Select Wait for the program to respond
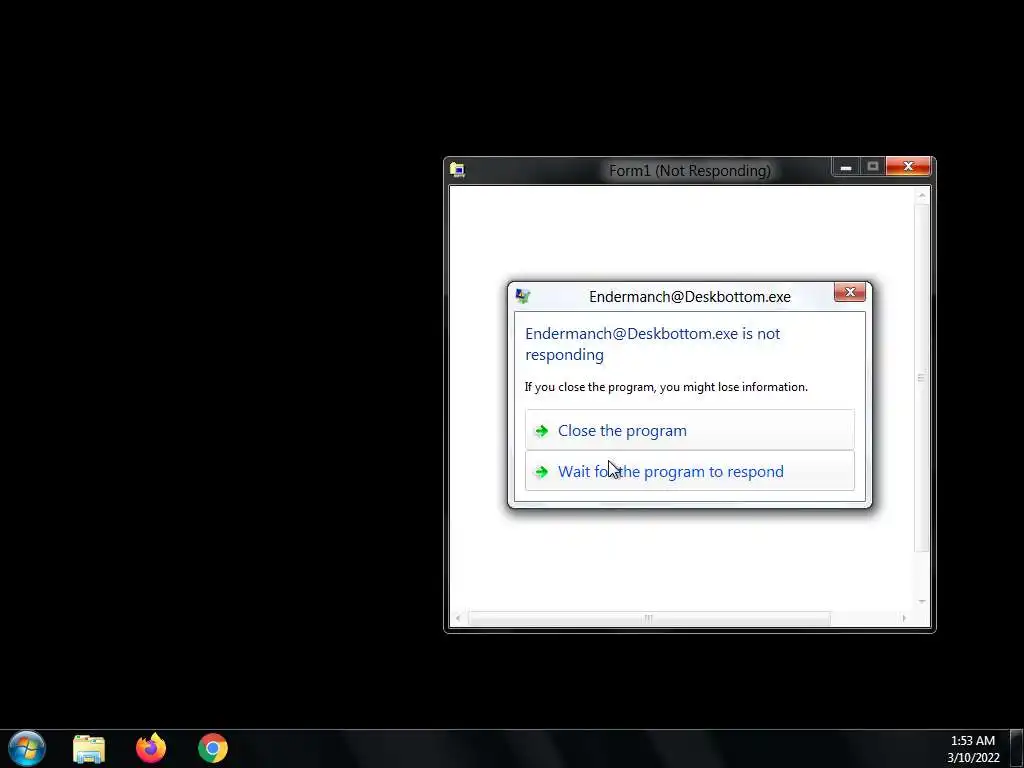Screen dimensions: 1024x768 (689, 471)
